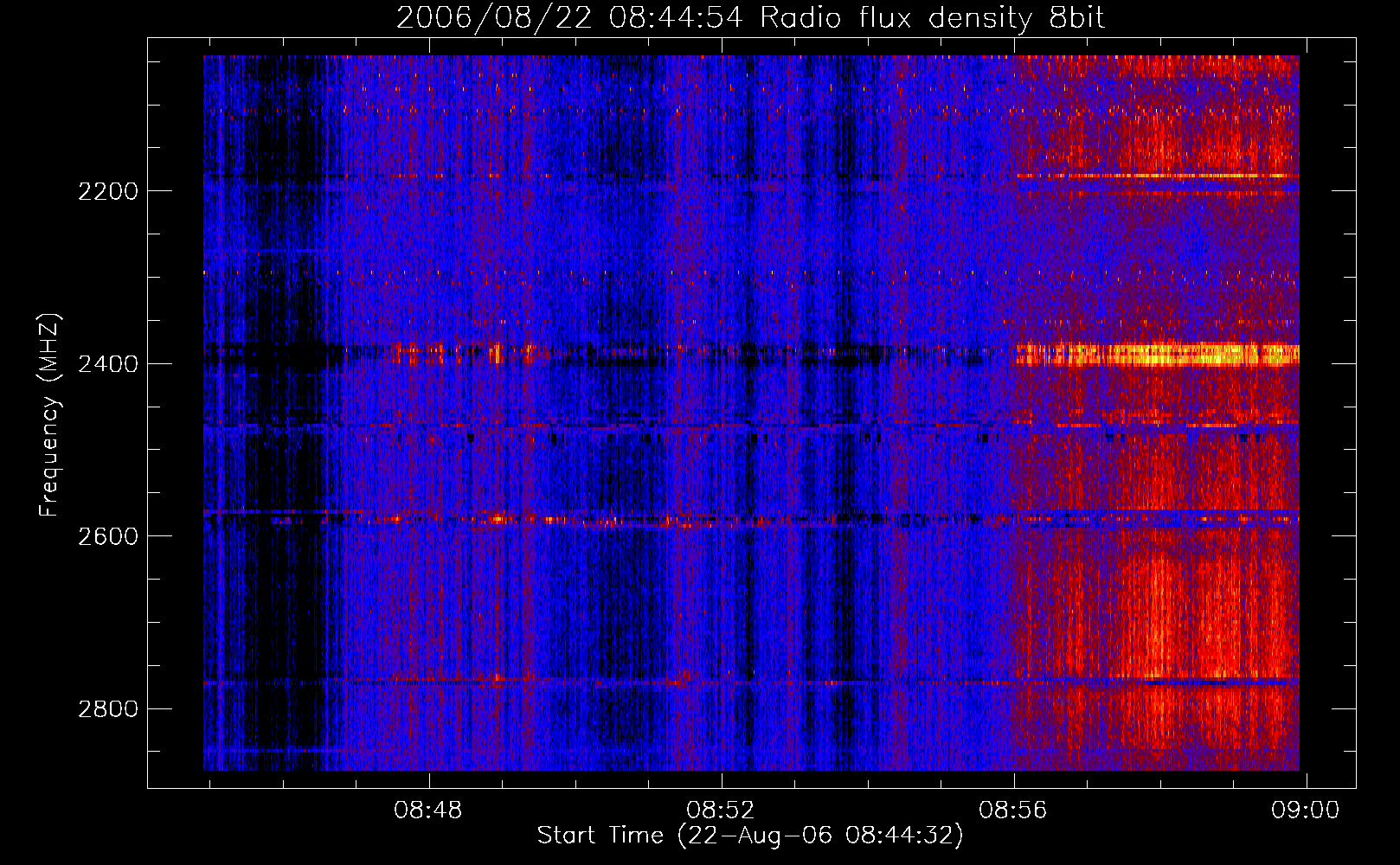Click the 'Frequency (MHZ)' axis title
Screen dimensions: 1400x865
pyautogui.click(x=49, y=415)
